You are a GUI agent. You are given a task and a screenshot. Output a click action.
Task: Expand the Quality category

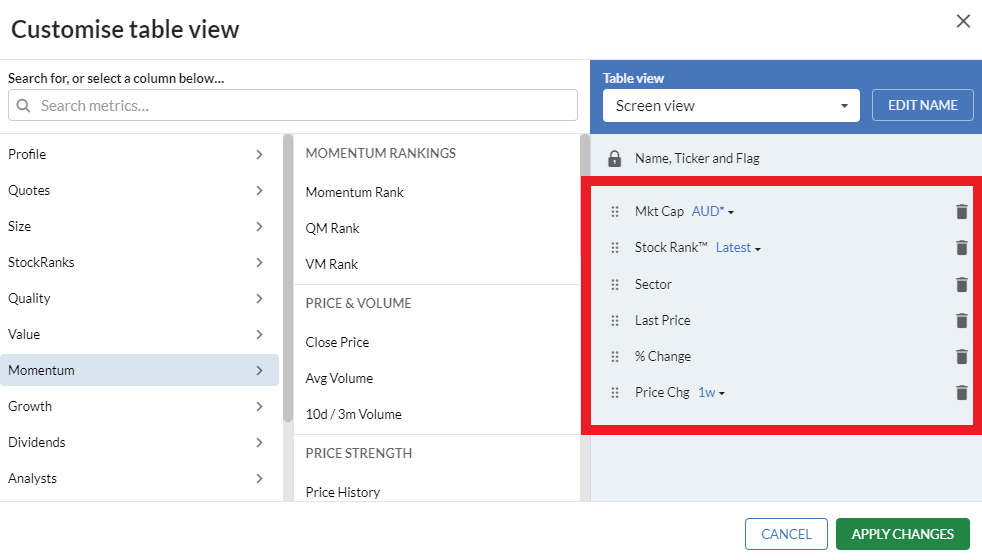137,298
